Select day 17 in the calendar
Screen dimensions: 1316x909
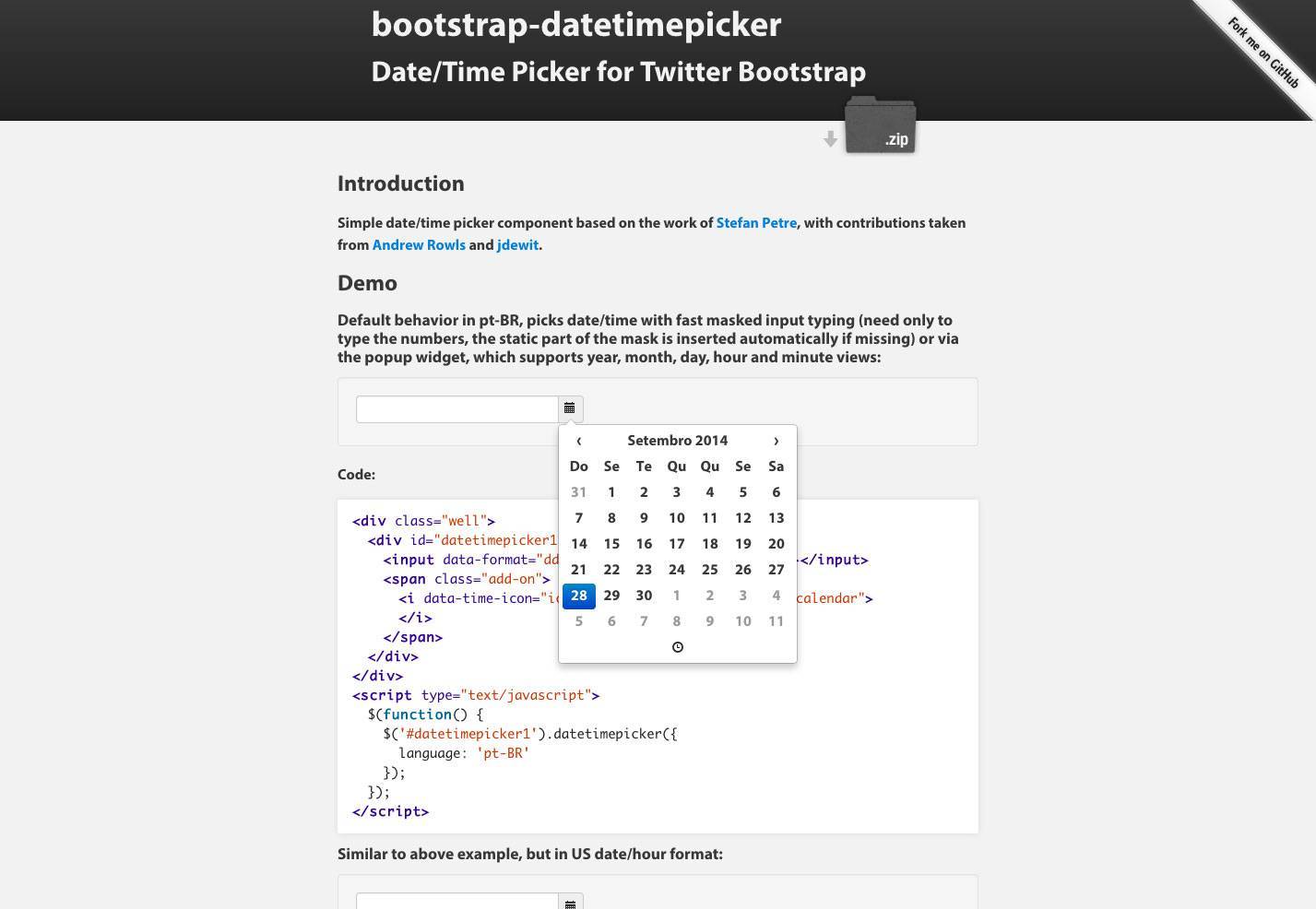[677, 544]
